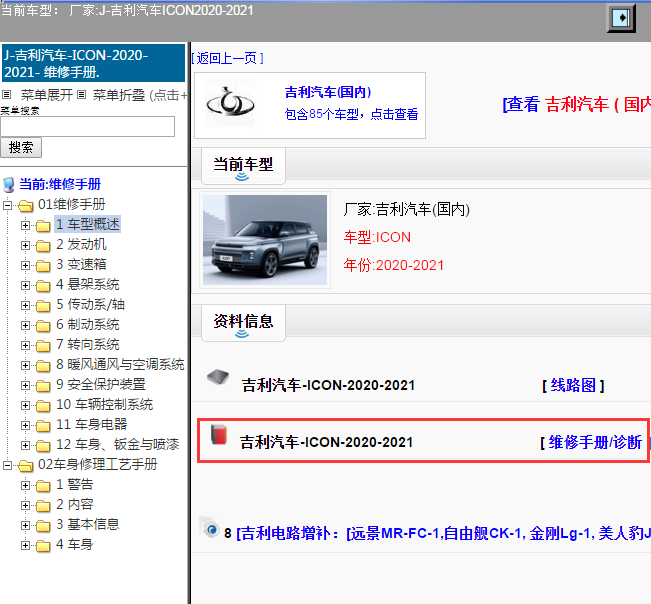This screenshot has width=651, height=604.
Task: Click the 年份:2020-2021 text
Action: pos(394,265)
